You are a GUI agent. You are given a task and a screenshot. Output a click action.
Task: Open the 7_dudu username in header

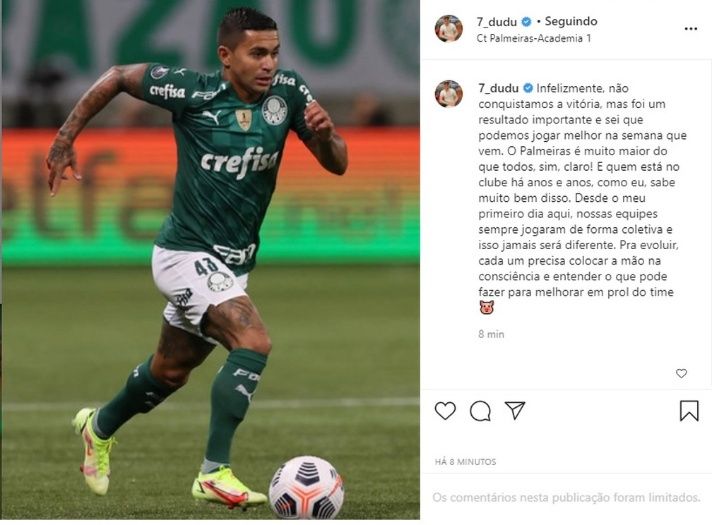click(497, 22)
